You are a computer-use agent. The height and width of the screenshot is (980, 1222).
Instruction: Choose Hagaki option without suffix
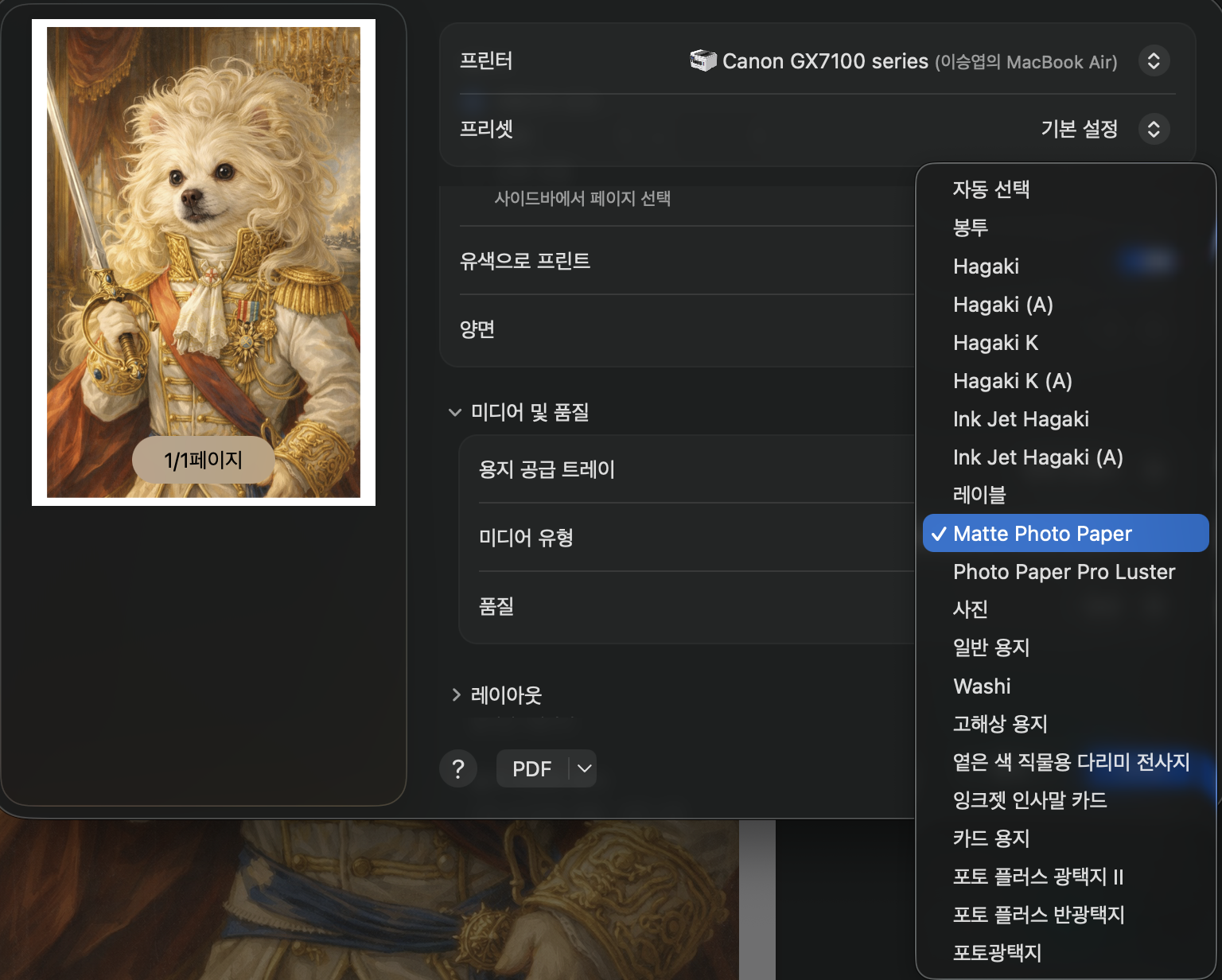1065,266
